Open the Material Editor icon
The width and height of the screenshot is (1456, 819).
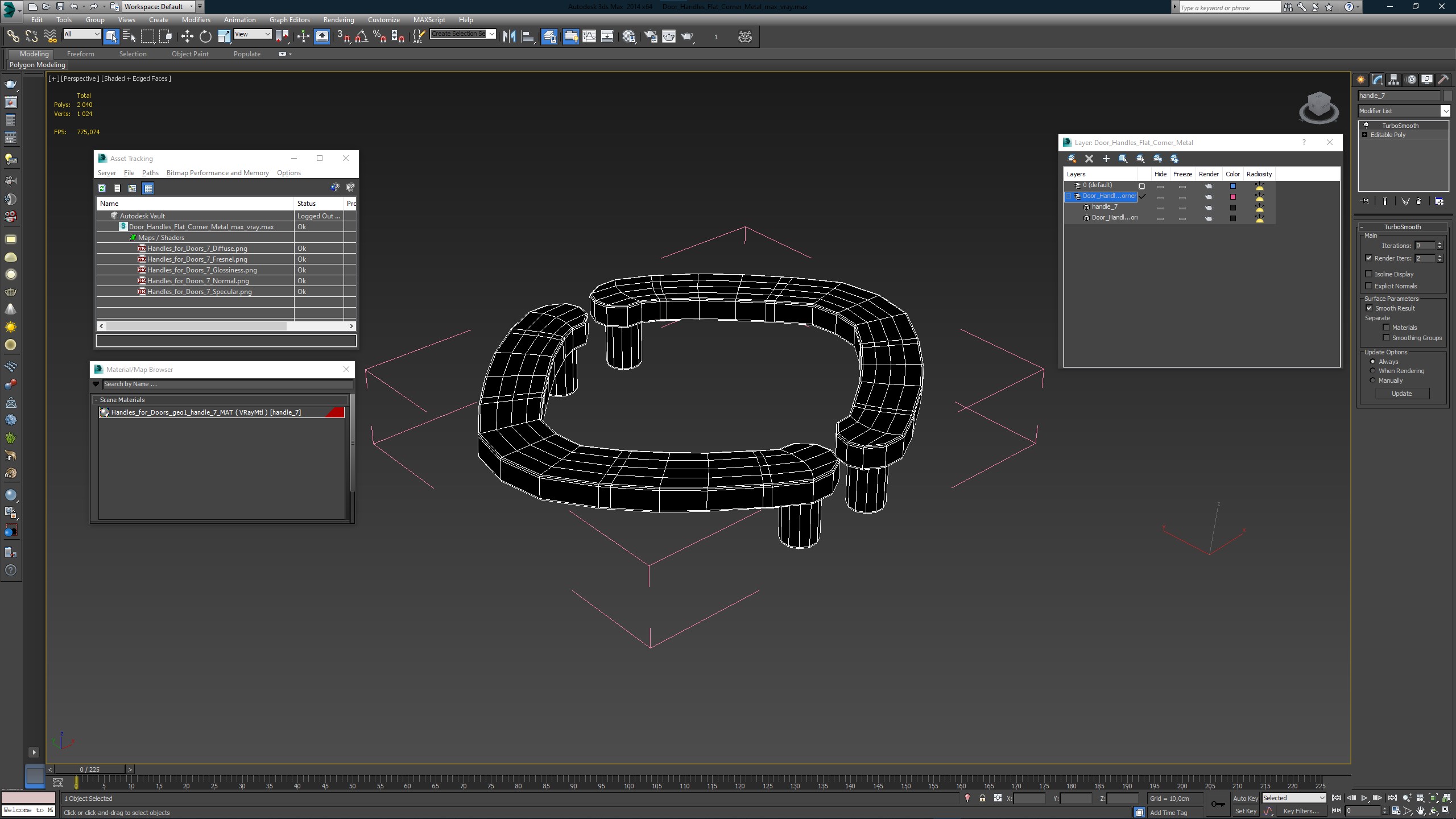click(x=629, y=37)
